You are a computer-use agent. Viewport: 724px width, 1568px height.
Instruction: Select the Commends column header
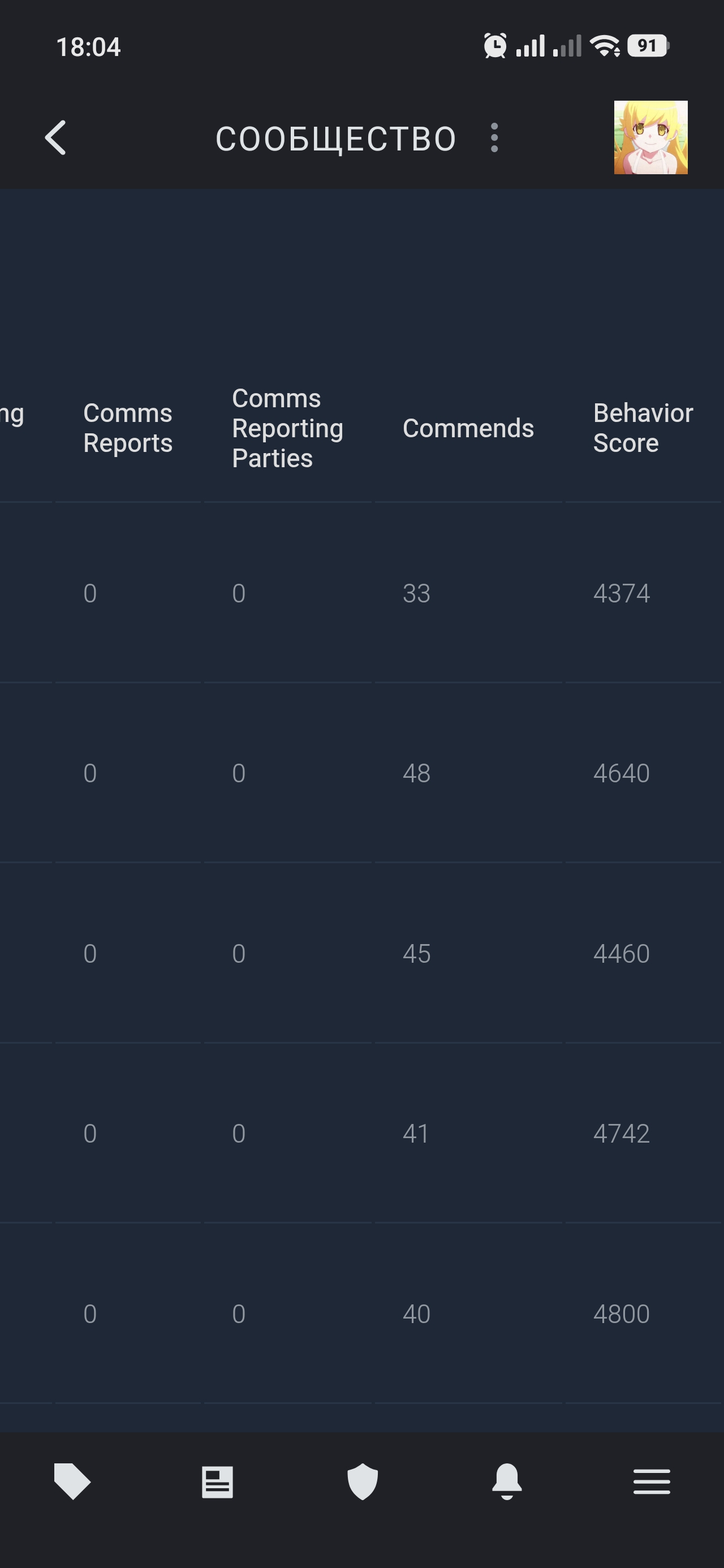(468, 428)
